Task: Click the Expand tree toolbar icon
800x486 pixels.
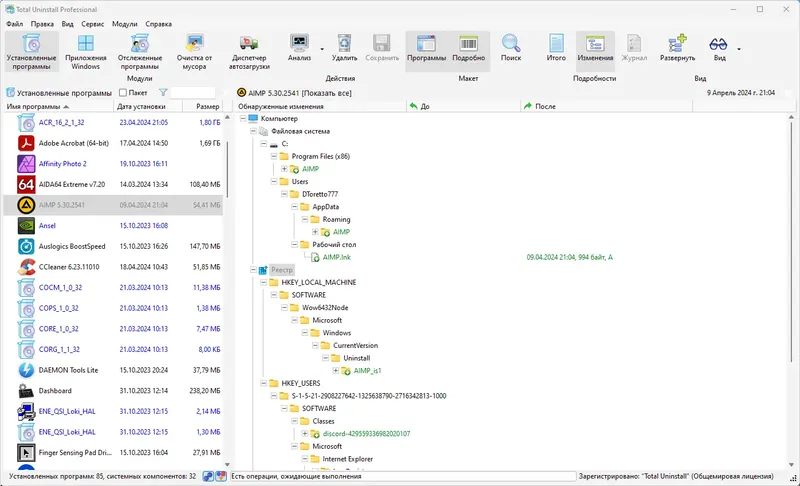Action: (678, 44)
